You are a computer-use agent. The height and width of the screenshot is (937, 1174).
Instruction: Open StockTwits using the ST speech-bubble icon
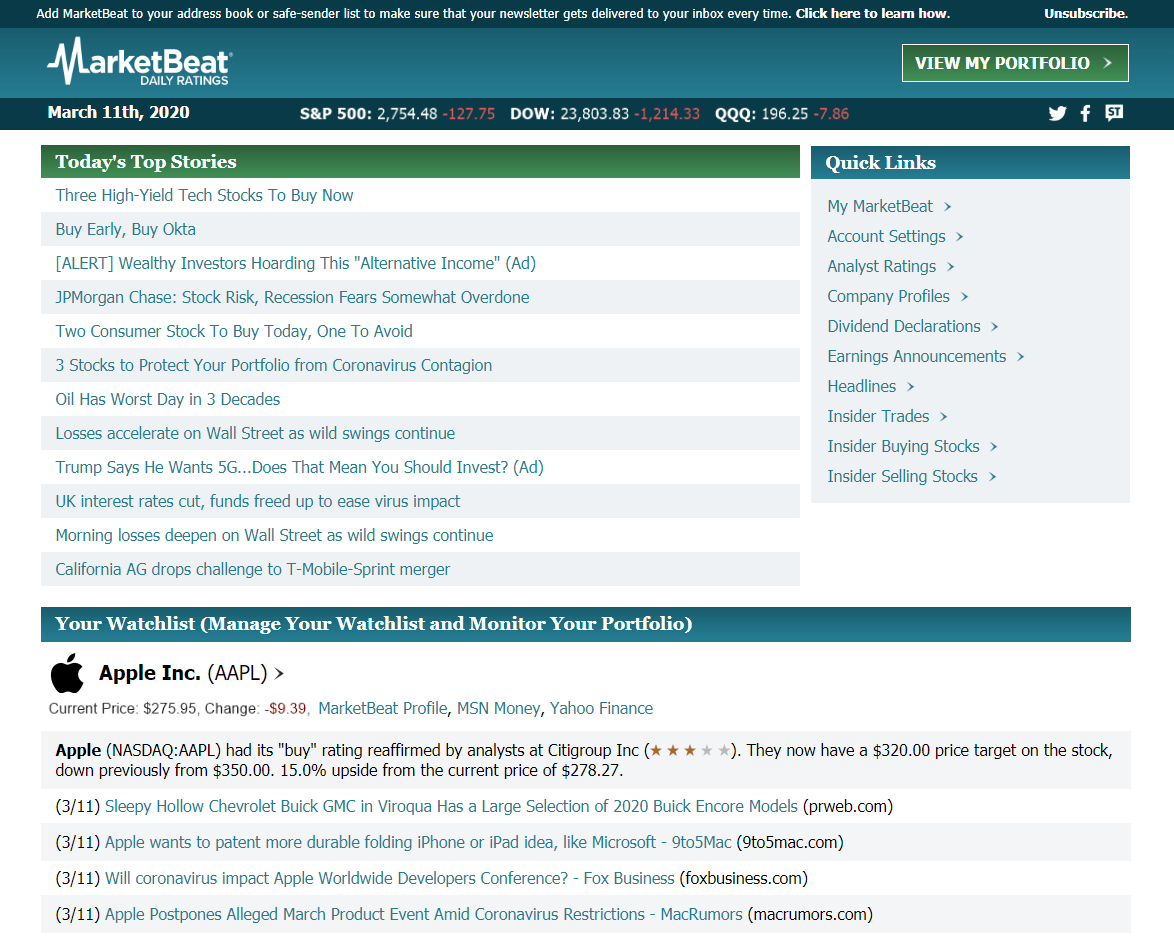click(1113, 113)
